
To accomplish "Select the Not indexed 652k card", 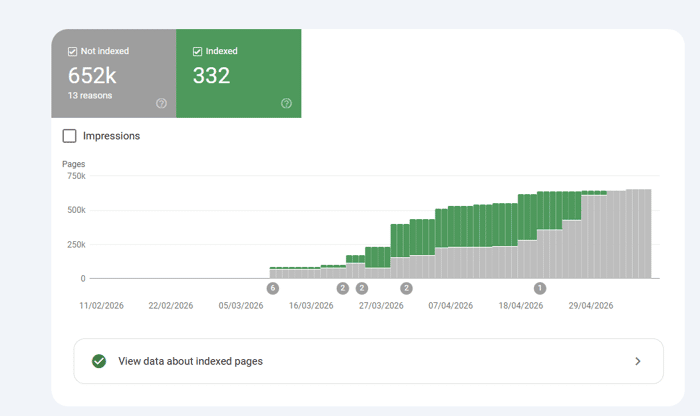I will point(114,74).
